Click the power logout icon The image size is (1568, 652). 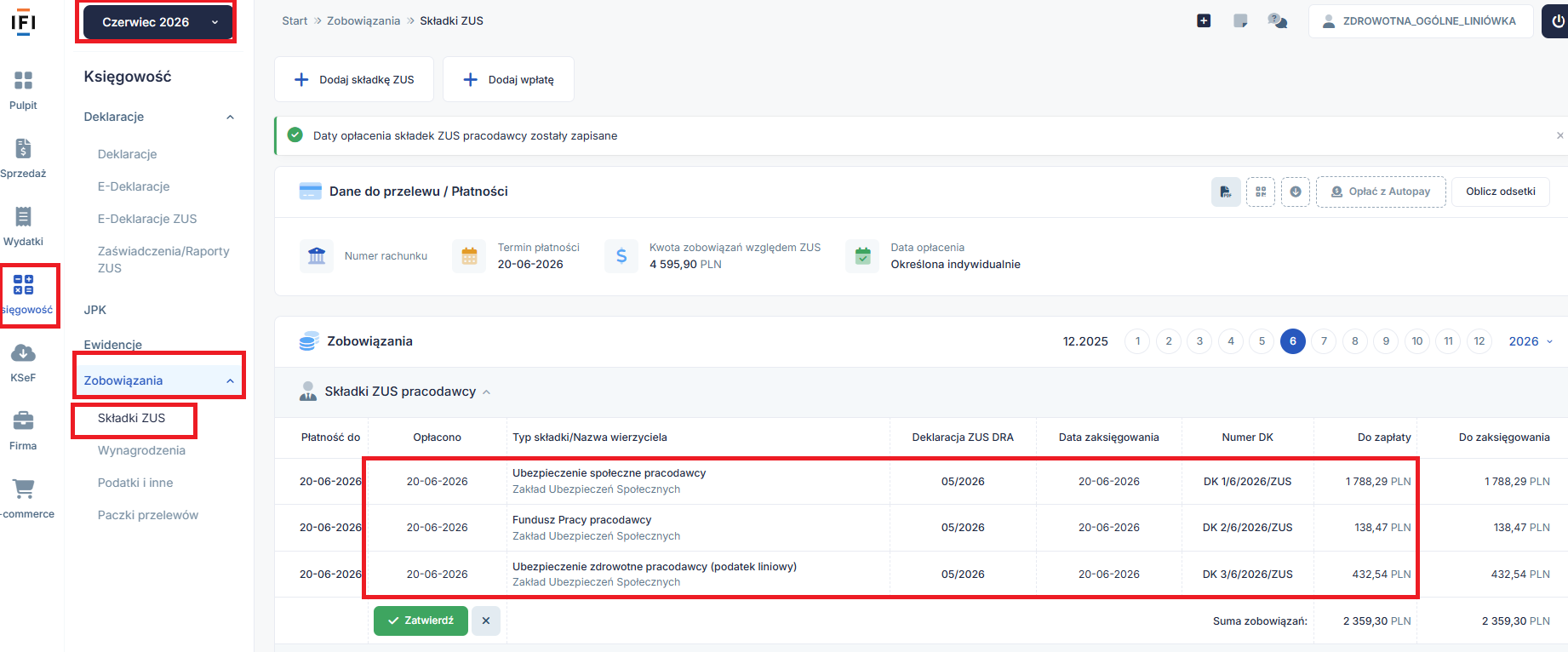click(1557, 21)
